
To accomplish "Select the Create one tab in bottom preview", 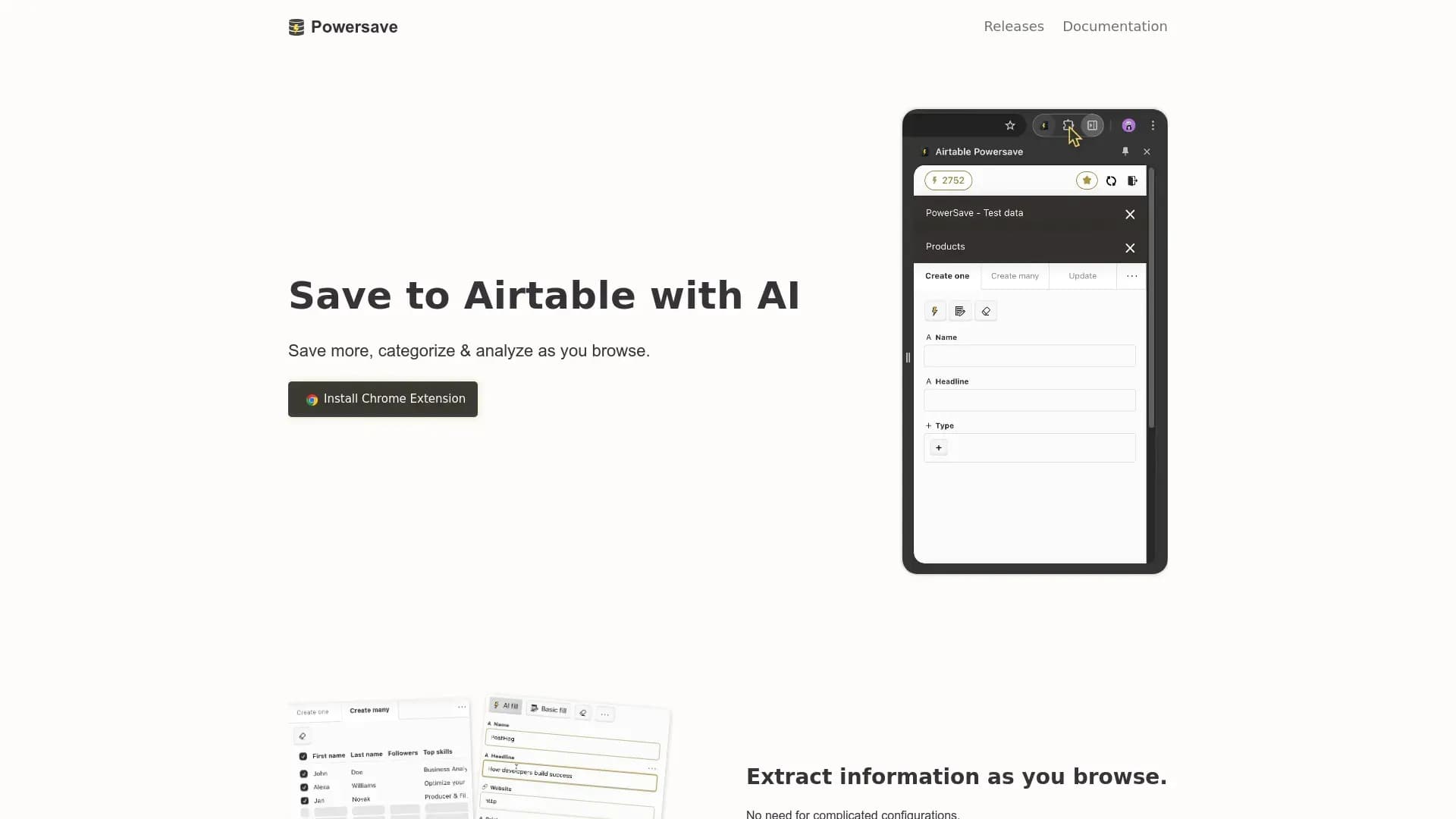I will [312, 712].
